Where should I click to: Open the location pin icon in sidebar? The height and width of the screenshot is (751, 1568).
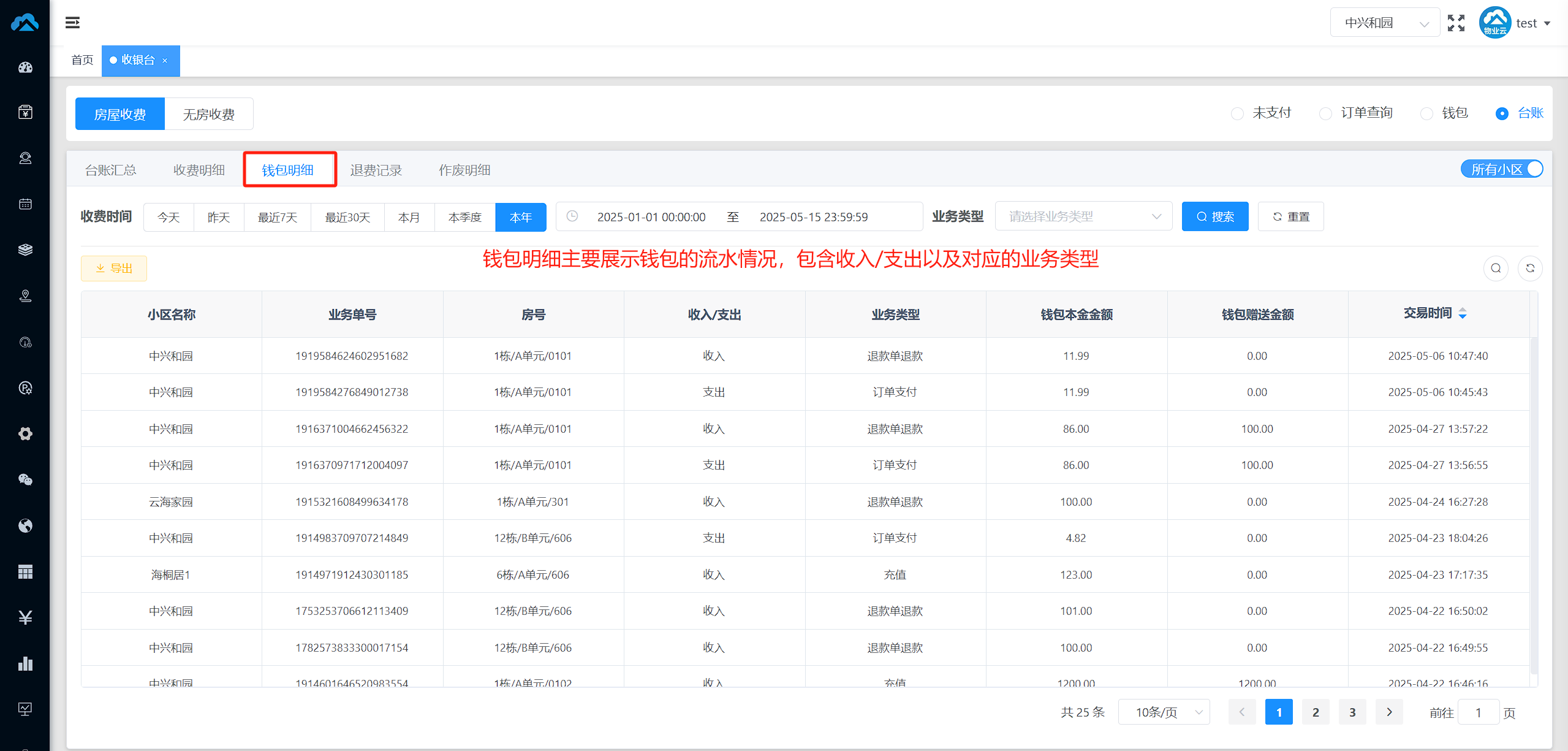pyautogui.click(x=25, y=296)
